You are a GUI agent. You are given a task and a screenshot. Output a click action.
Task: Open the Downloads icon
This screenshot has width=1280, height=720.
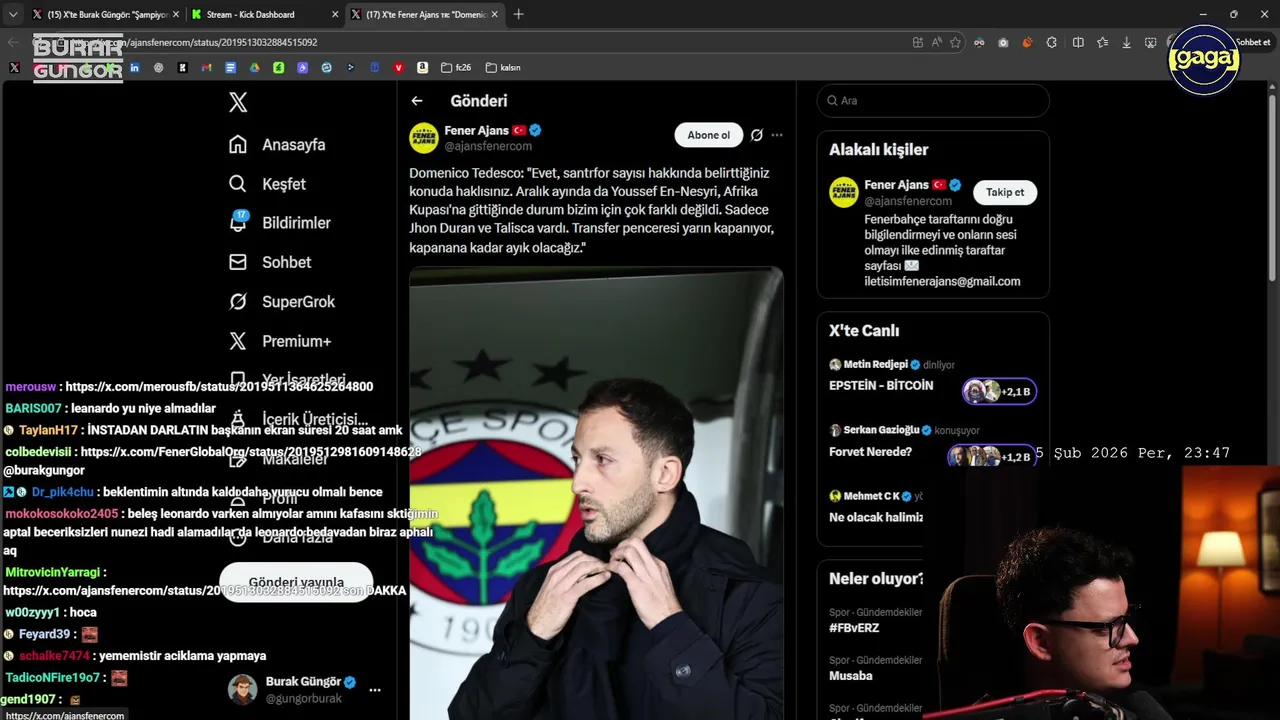(x=1127, y=42)
